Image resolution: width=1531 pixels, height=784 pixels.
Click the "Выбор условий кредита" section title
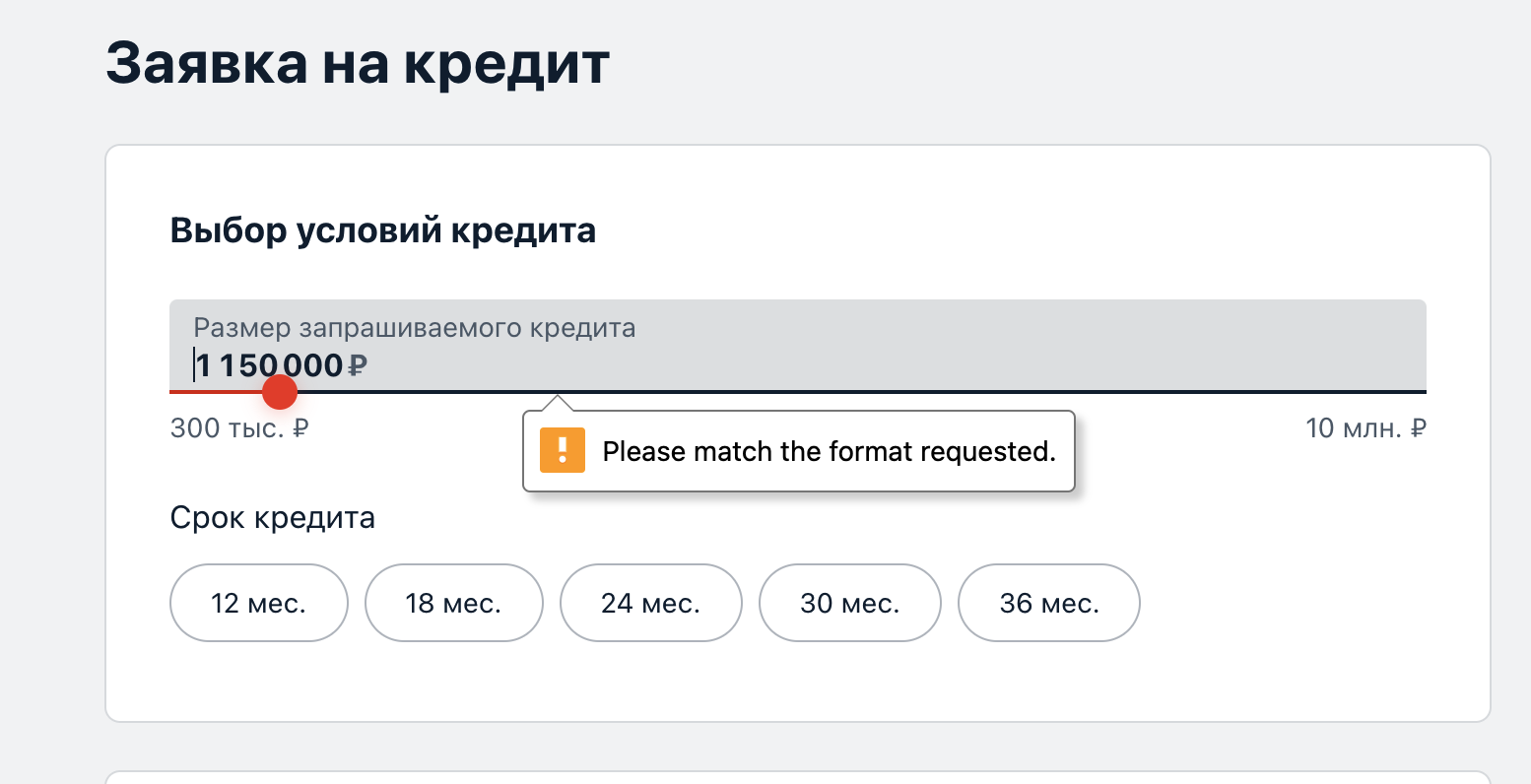coord(383,229)
